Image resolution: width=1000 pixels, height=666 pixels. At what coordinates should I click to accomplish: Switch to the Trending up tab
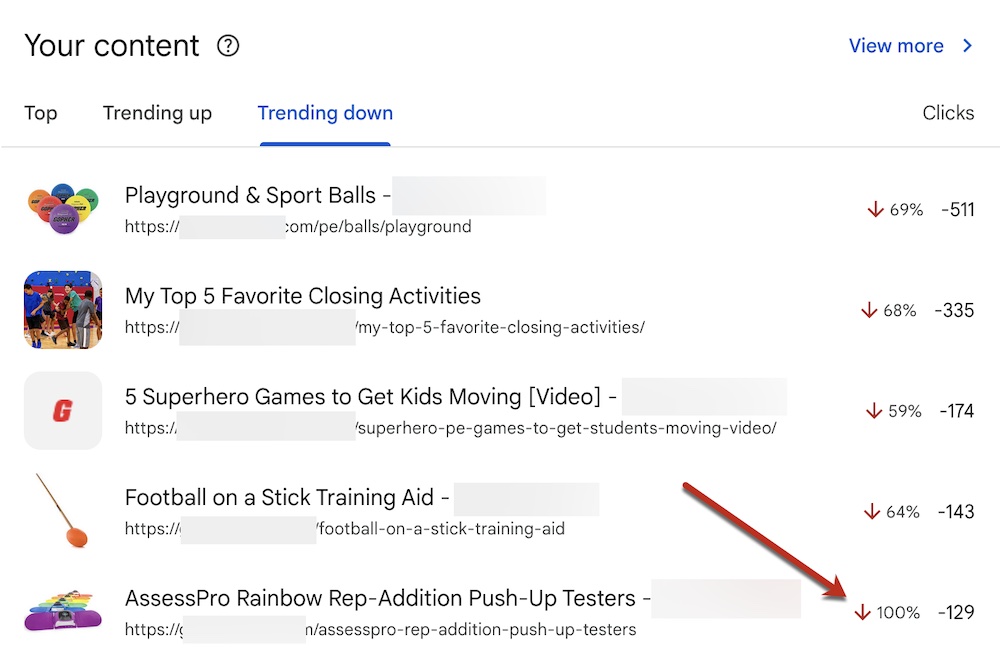[x=157, y=113]
